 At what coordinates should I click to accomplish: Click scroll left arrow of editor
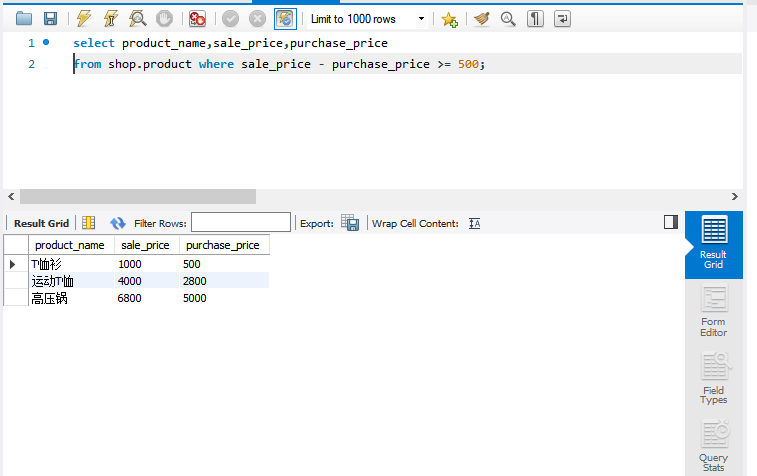(x=11, y=196)
